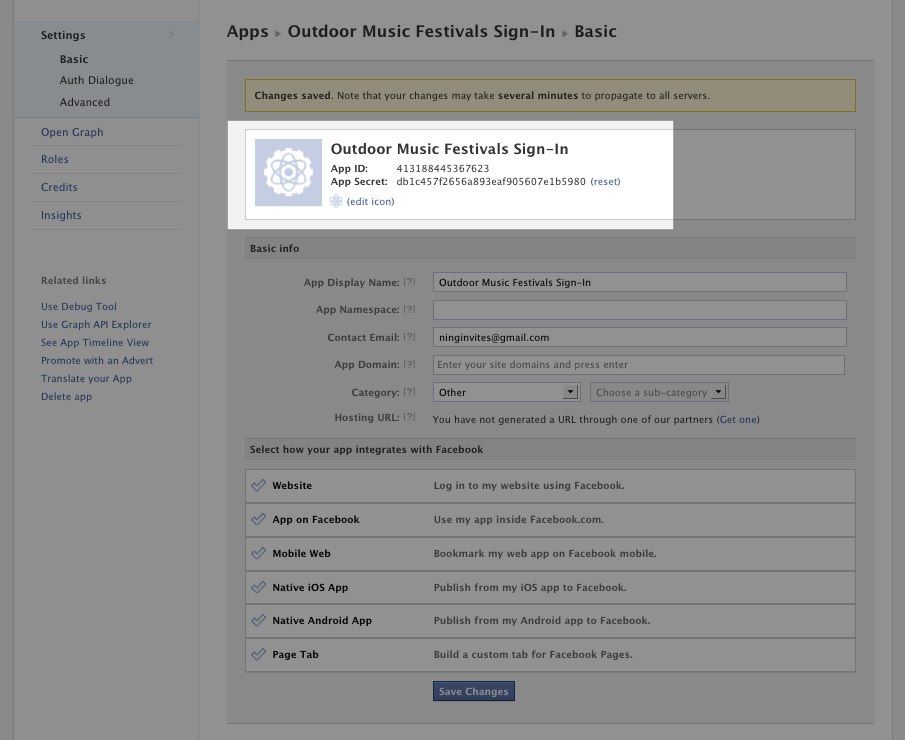This screenshot has height=740, width=905.
Task: Open help for Contact Email
Action: tap(409, 337)
